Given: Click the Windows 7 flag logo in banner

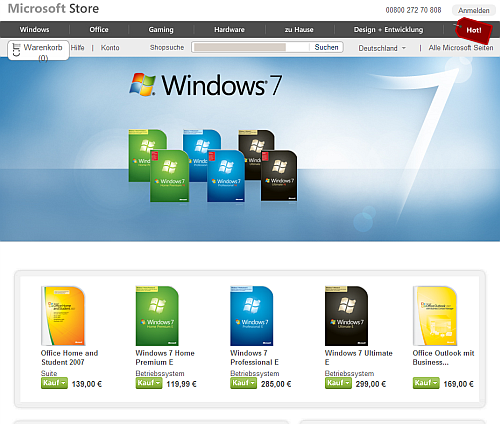Looking at the screenshot, I should point(142,84).
